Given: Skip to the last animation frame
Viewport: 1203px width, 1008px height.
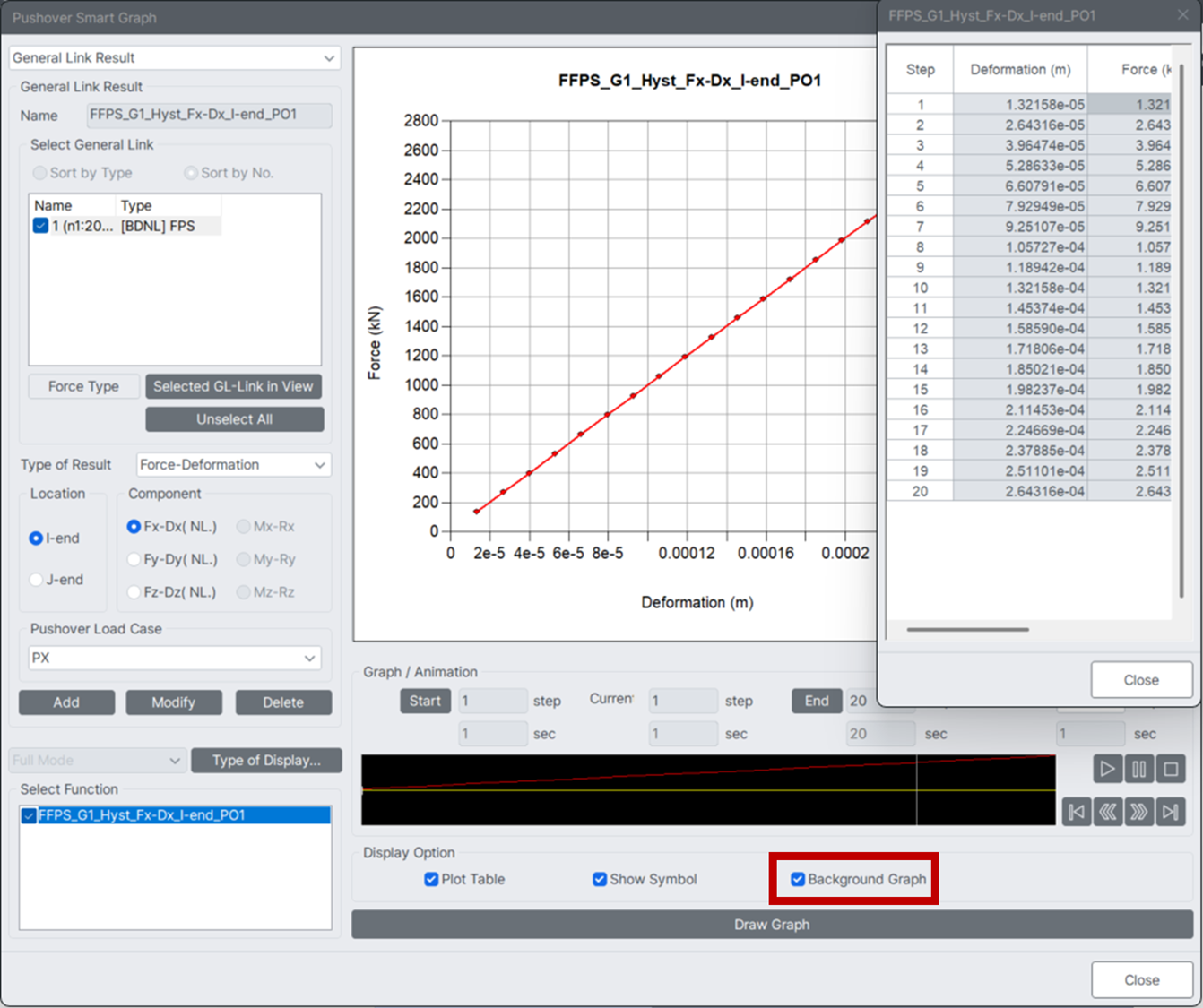Looking at the screenshot, I should pos(1171,812).
